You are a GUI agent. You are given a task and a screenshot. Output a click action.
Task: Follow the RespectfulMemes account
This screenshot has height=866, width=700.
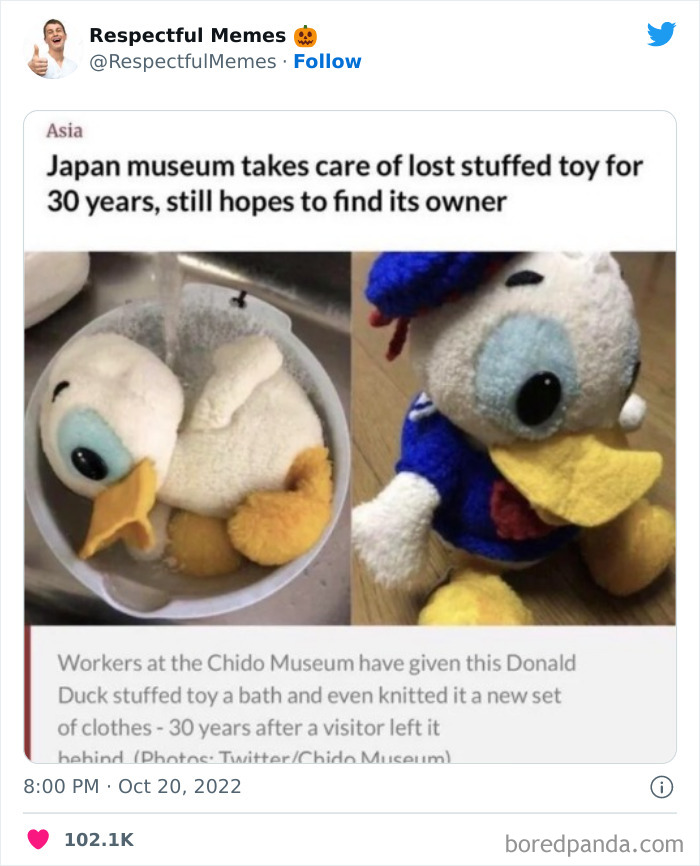[327, 61]
